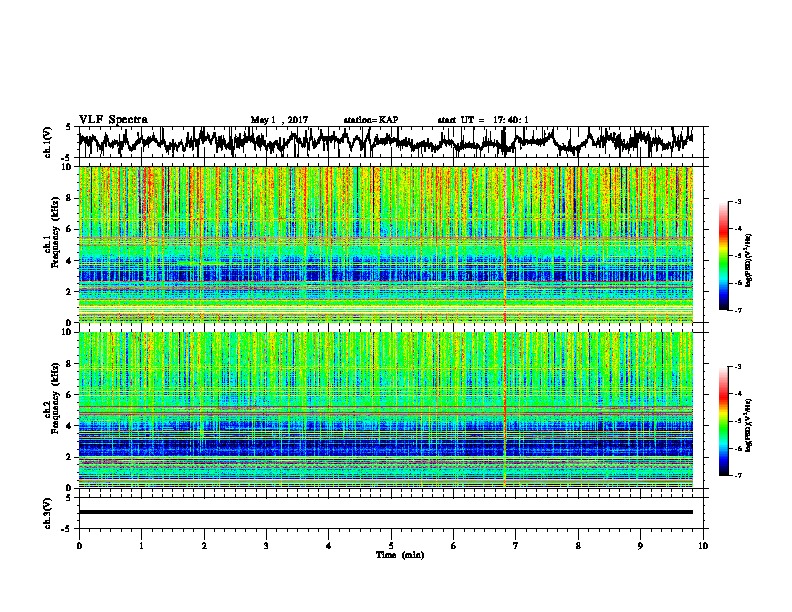The image size is (792, 612).
Task: Click the red spike near 6.8 min in ch.1 spectrogram
Action: pyautogui.click(x=505, y=245)
